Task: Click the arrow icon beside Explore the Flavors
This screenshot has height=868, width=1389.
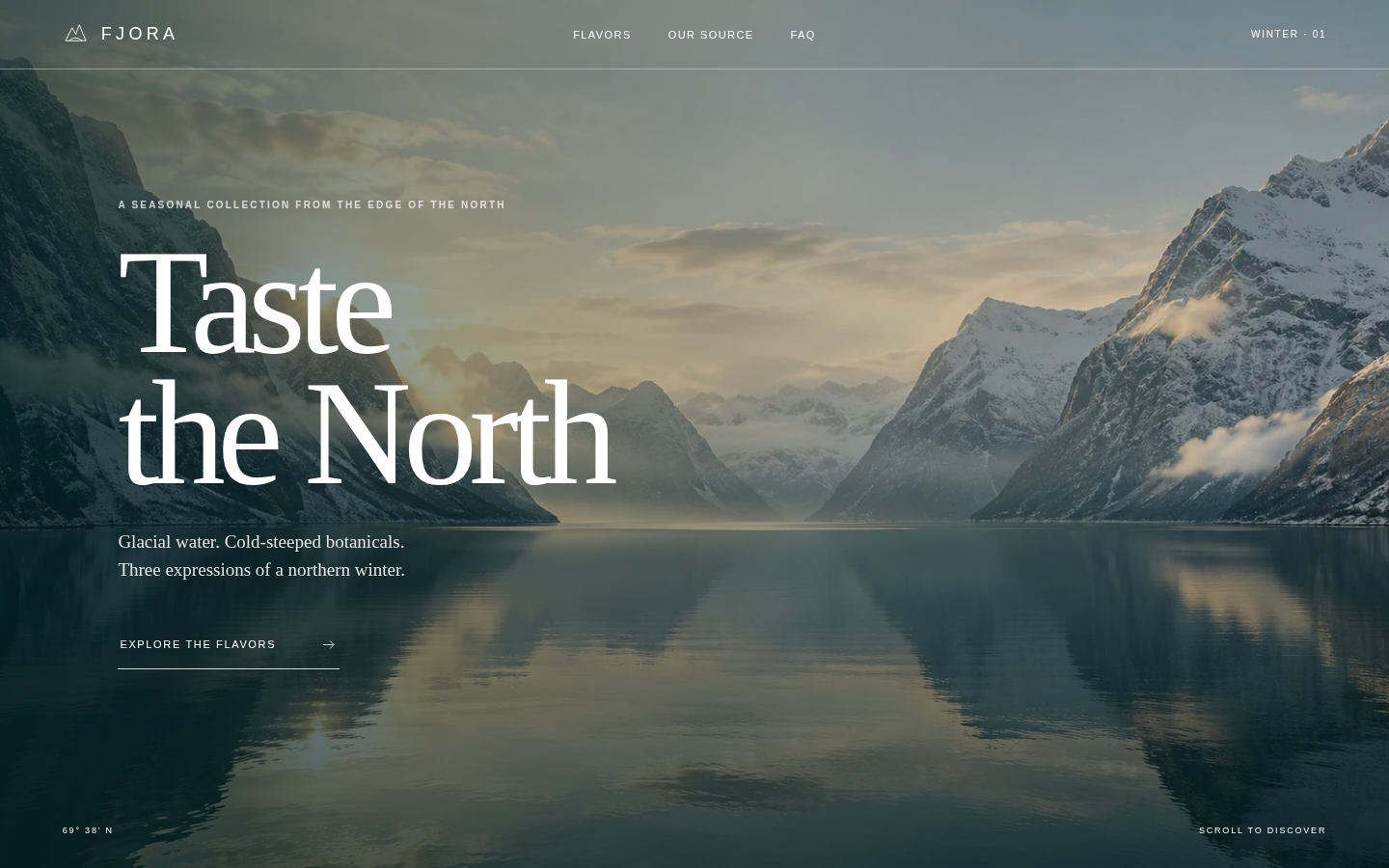Action: click(329, 644)
